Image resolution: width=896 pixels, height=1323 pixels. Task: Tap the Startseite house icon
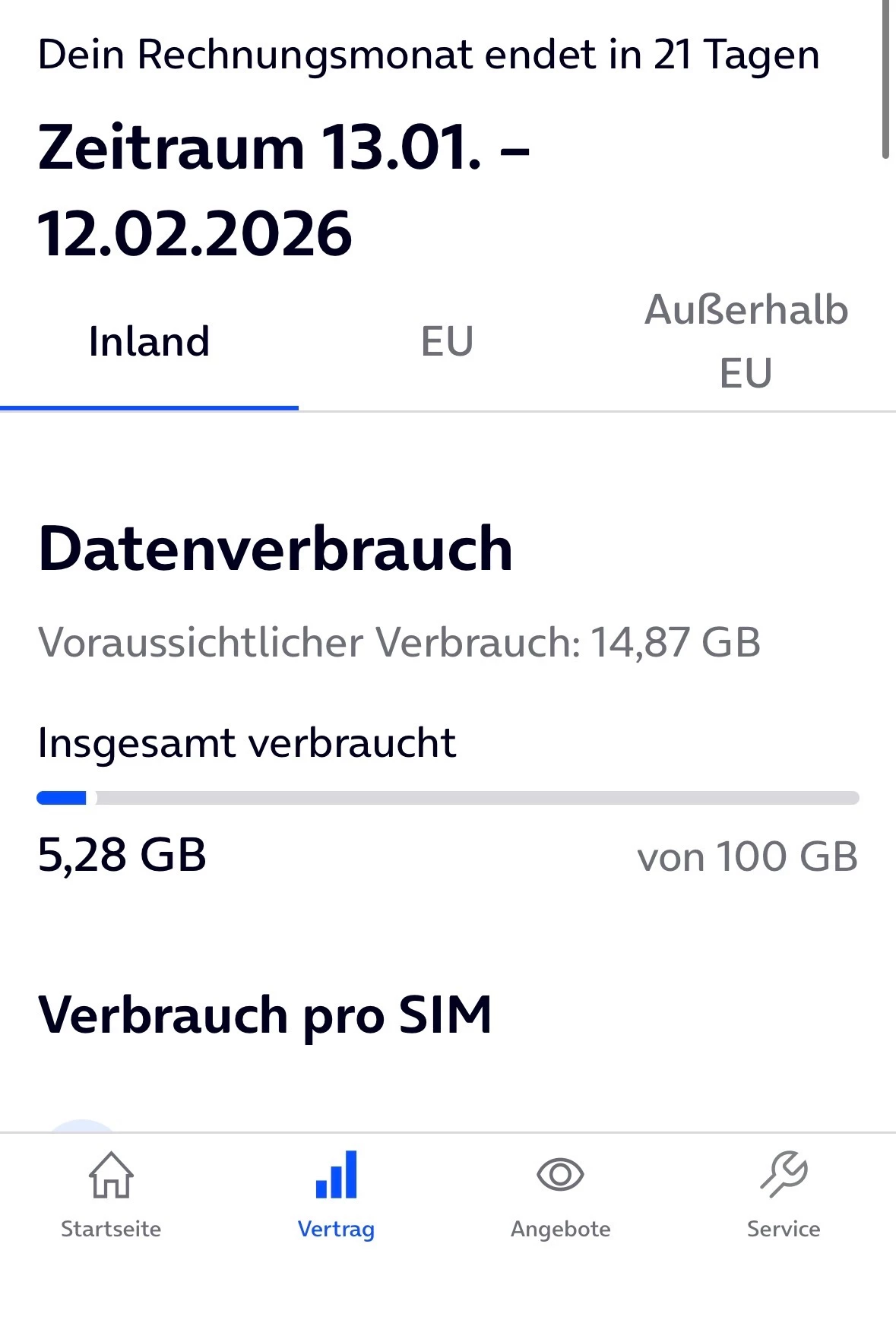tap(111, 1175)
